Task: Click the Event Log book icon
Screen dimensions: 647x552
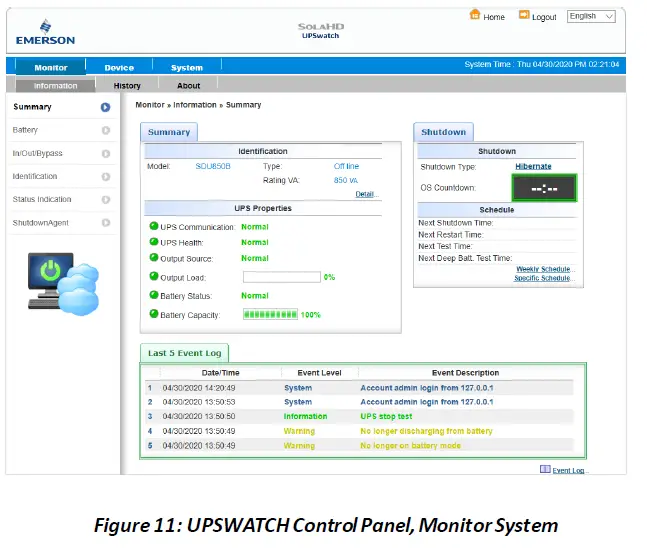Action: (545, 469)
